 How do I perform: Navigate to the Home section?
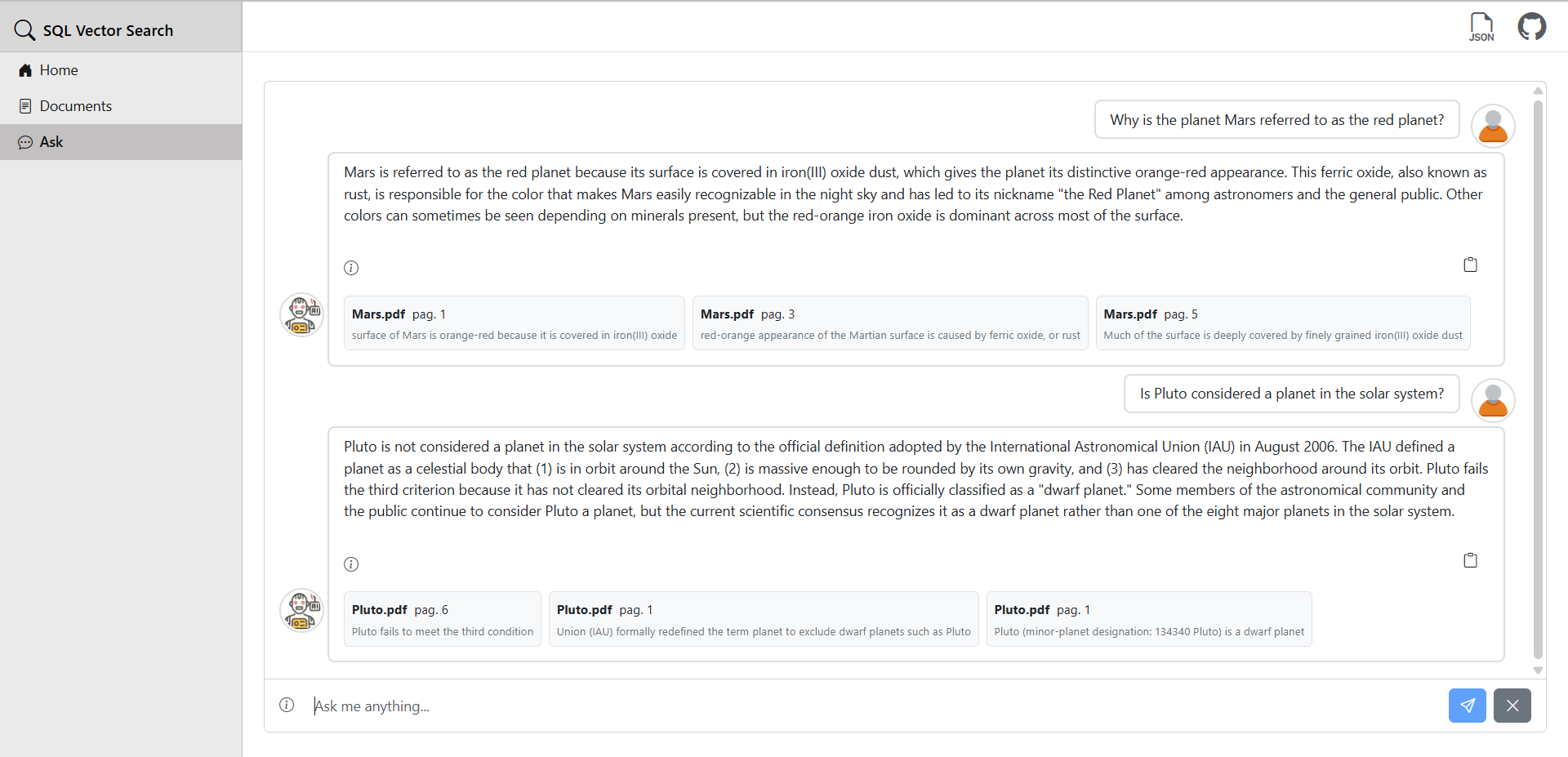coord(59,70)
